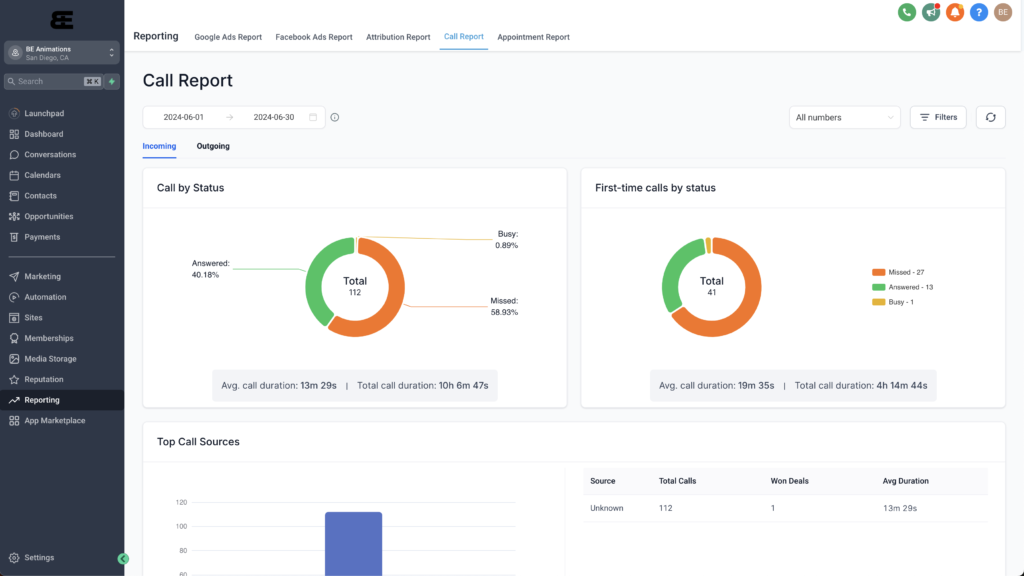This screenshot has width=1024, height=576.
Task: View the date range info icon
Action: (x=334, y=117)
